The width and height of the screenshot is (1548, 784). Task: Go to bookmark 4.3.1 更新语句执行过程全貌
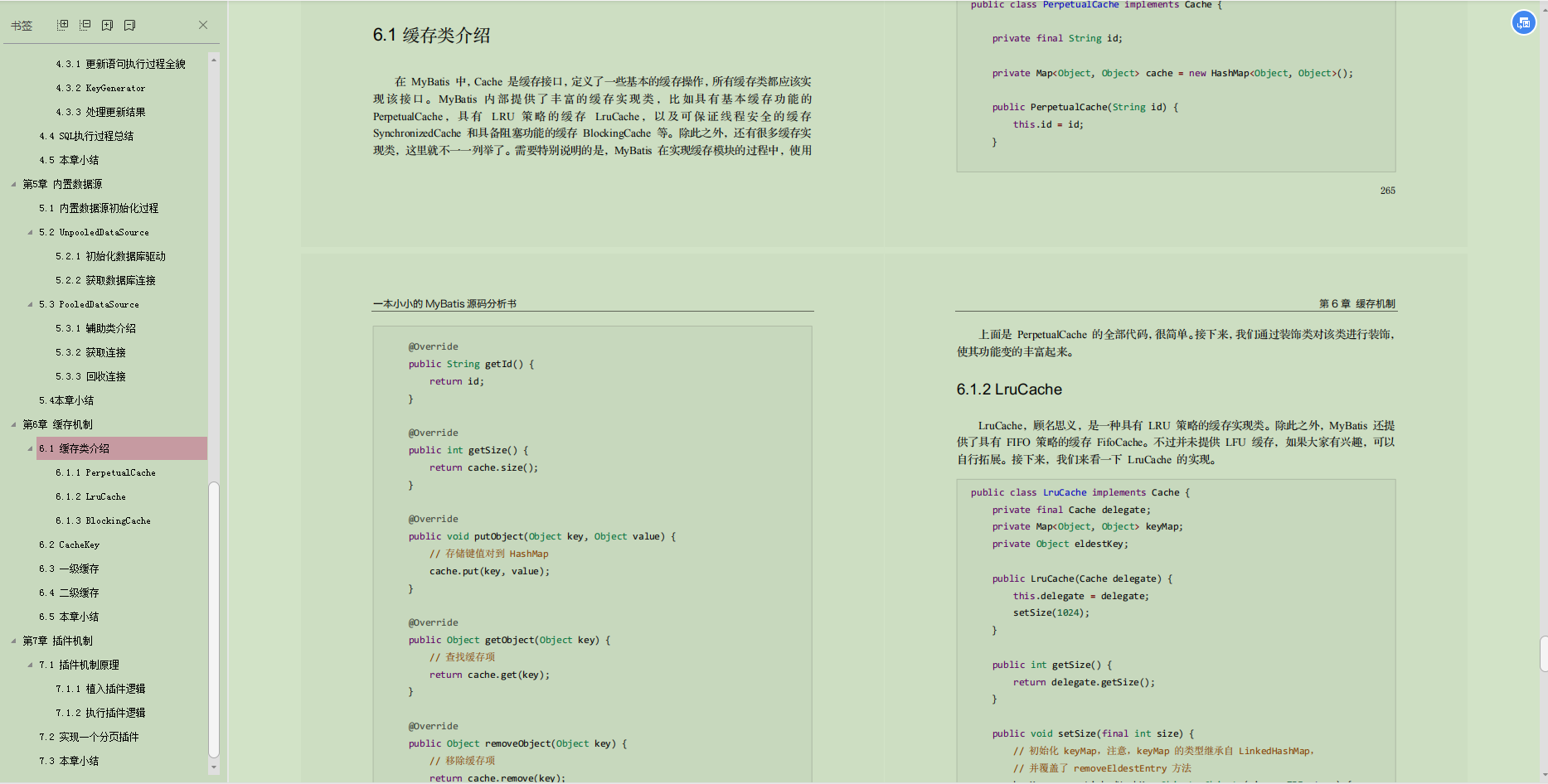point(120,64)
